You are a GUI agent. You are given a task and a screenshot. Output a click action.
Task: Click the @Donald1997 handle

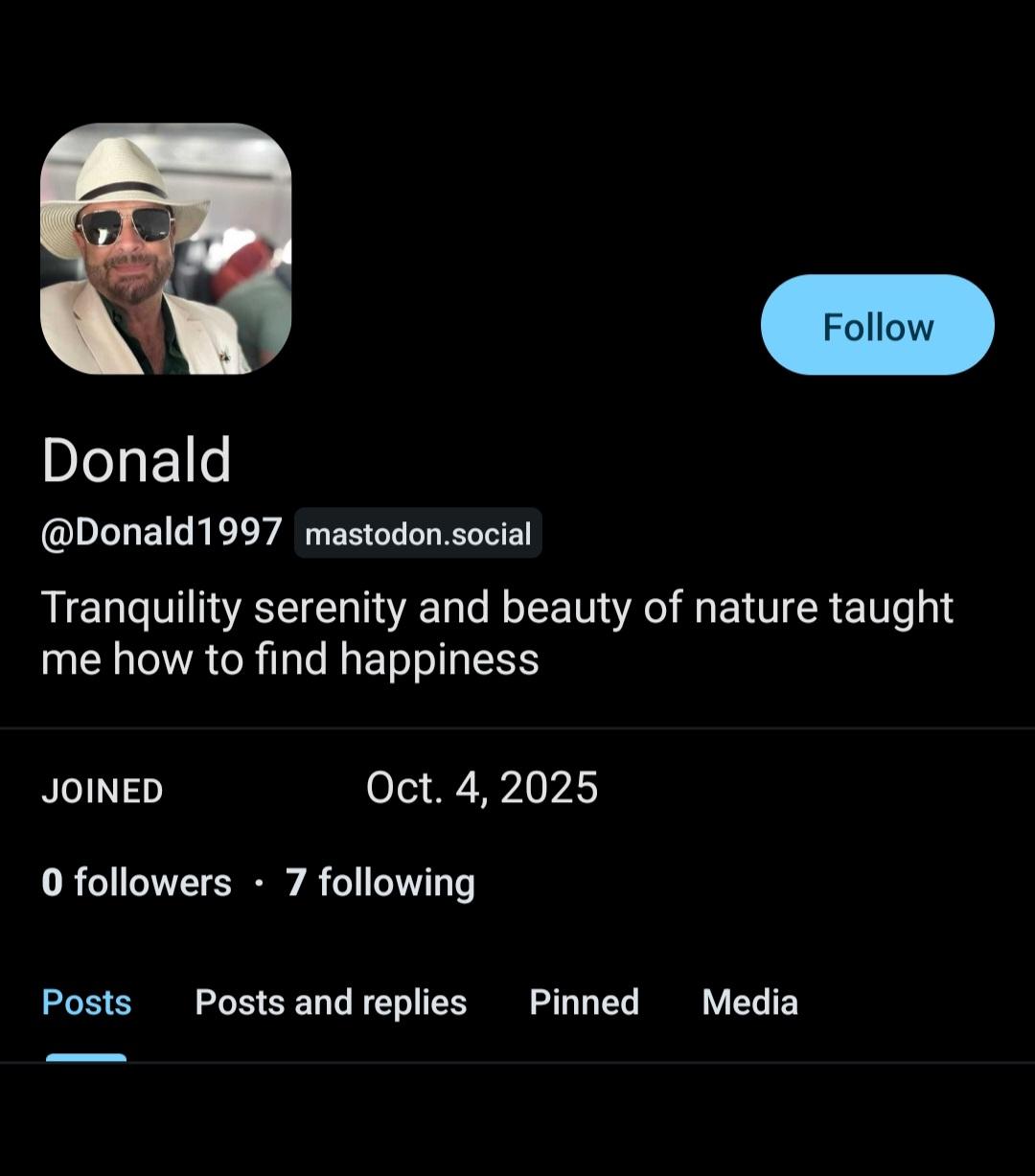tap(161, 532)
